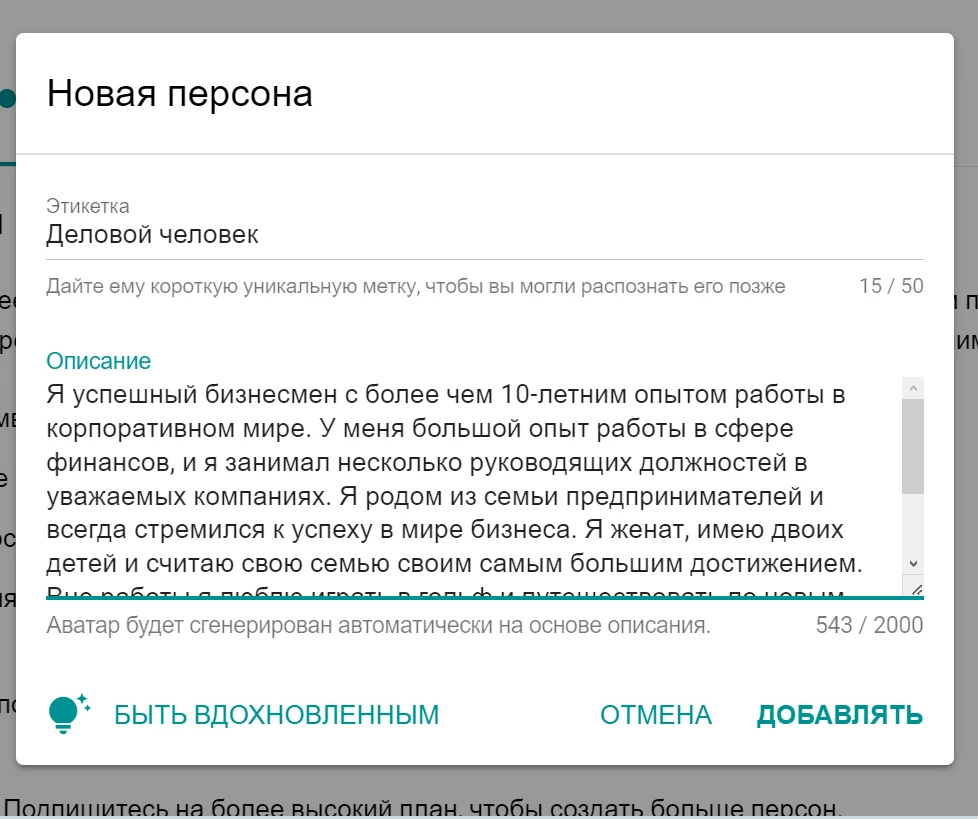Click inside the Описание text area
Viewport: 978px width, 819px height.
pyautogui.click(x=474, y=487)
